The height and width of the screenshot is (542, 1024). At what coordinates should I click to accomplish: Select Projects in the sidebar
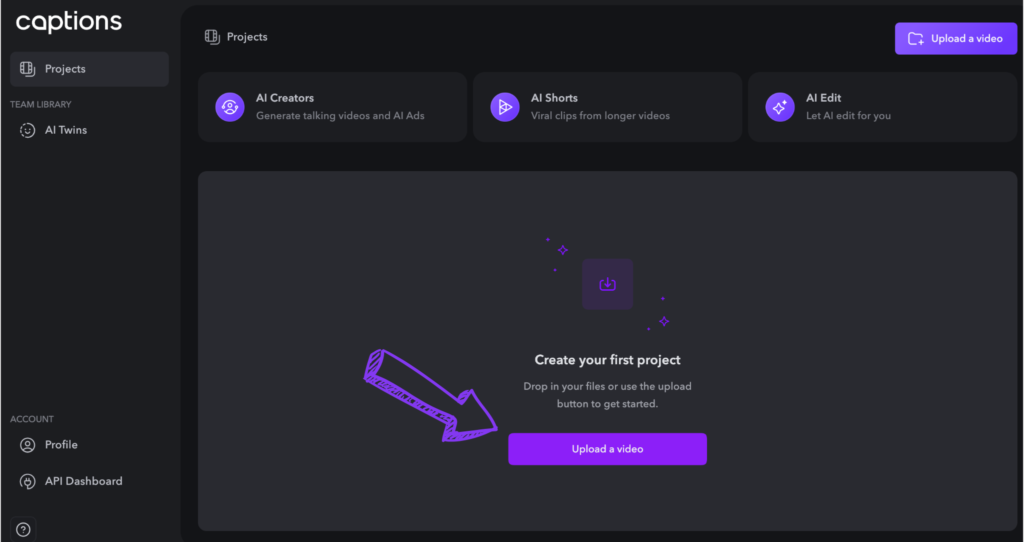[89, 69]
